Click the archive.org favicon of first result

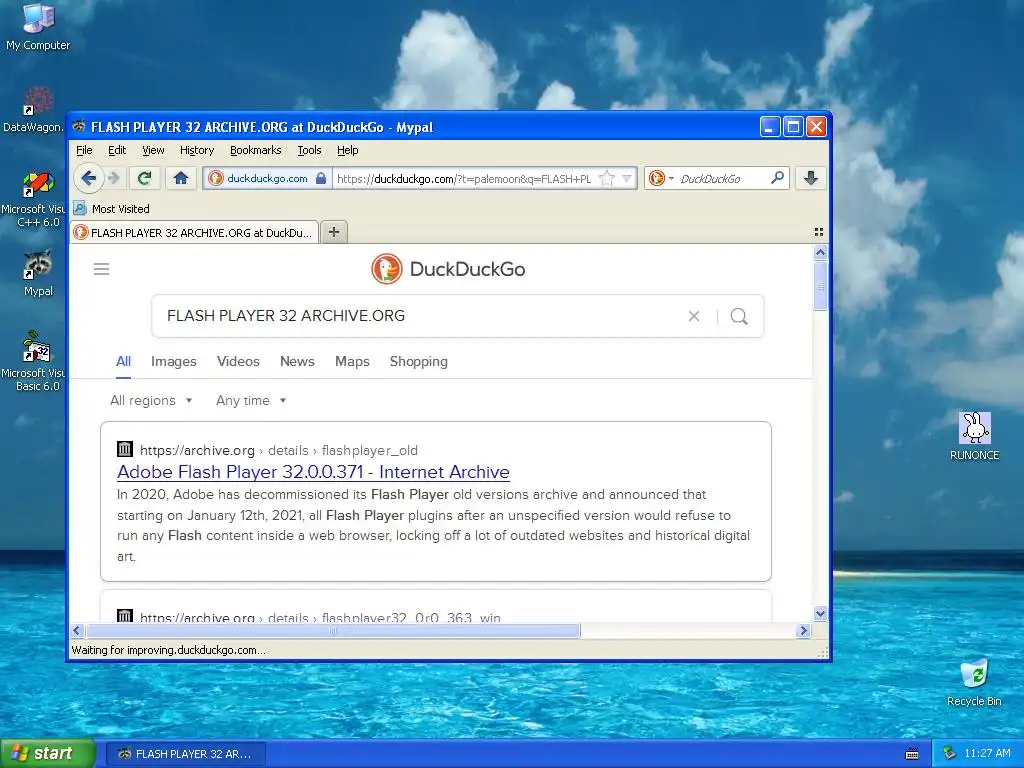click(x=125, y=449)
